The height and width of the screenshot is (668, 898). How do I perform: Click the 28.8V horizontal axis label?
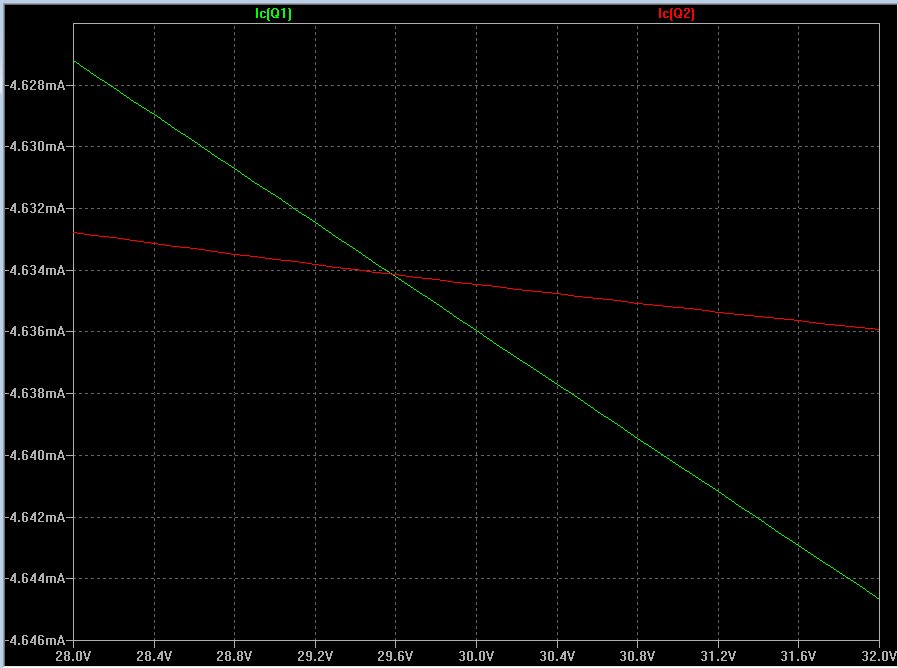(234, 656)
